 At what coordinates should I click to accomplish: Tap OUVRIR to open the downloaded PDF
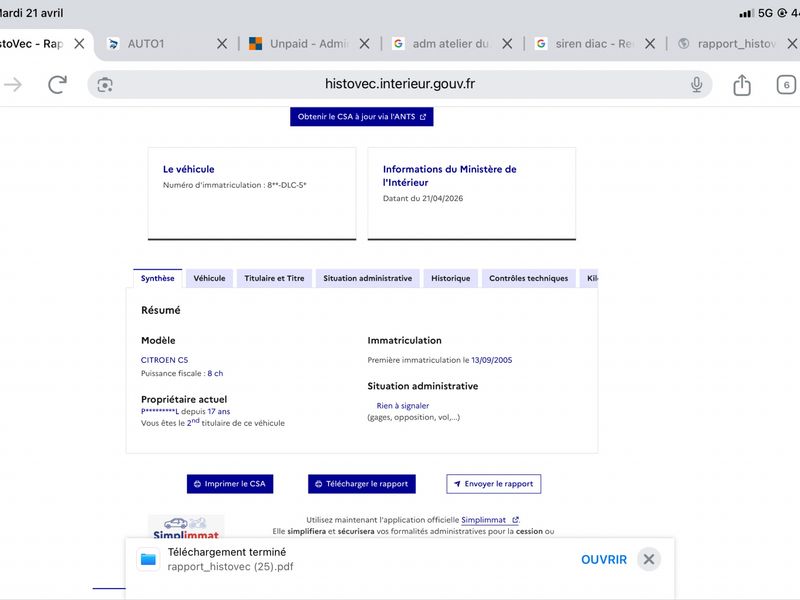click(x=604, y=559)
